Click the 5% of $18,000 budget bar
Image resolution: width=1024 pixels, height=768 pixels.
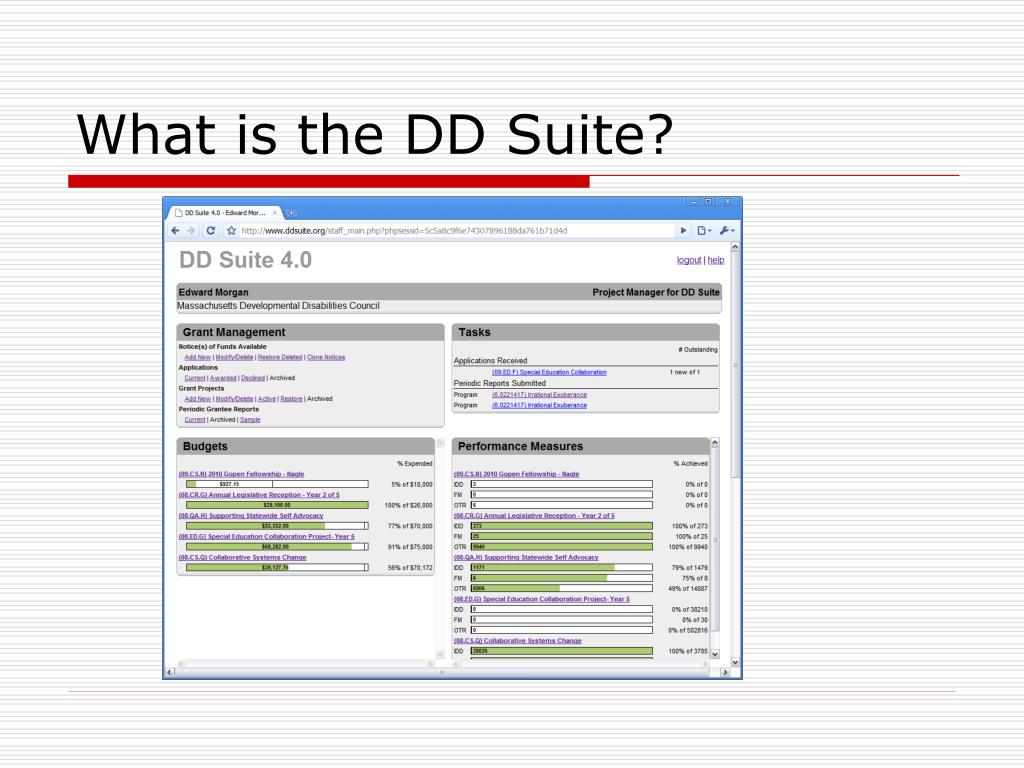click(x=277, y=485)
